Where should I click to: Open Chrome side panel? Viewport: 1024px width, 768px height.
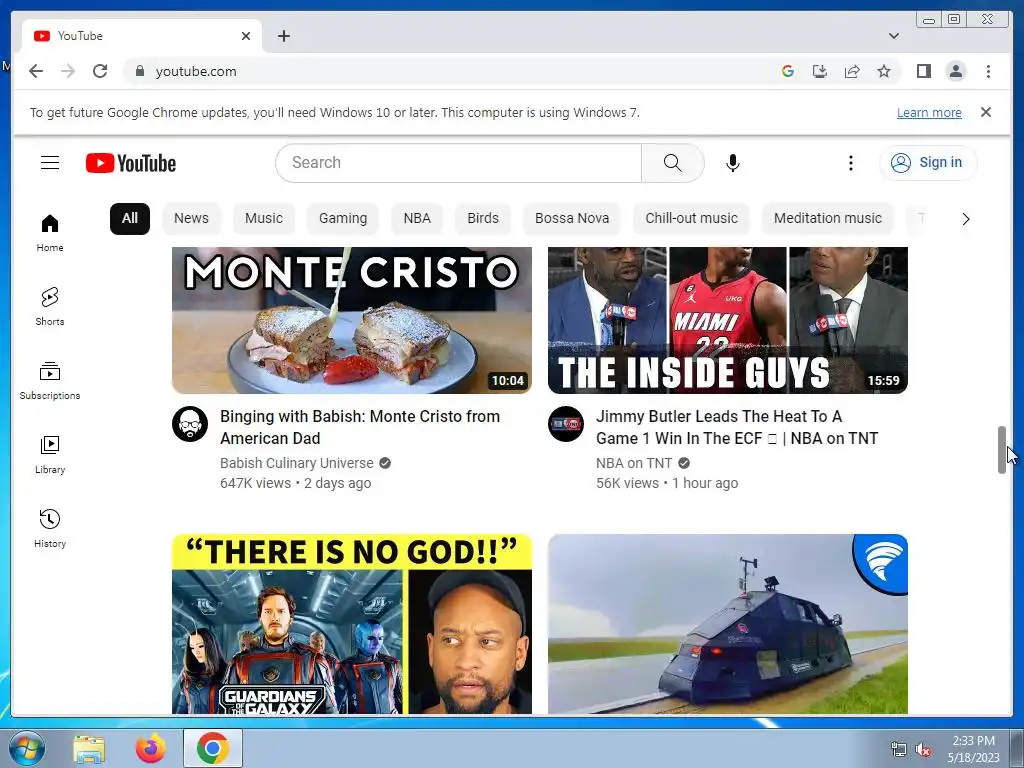923,71
